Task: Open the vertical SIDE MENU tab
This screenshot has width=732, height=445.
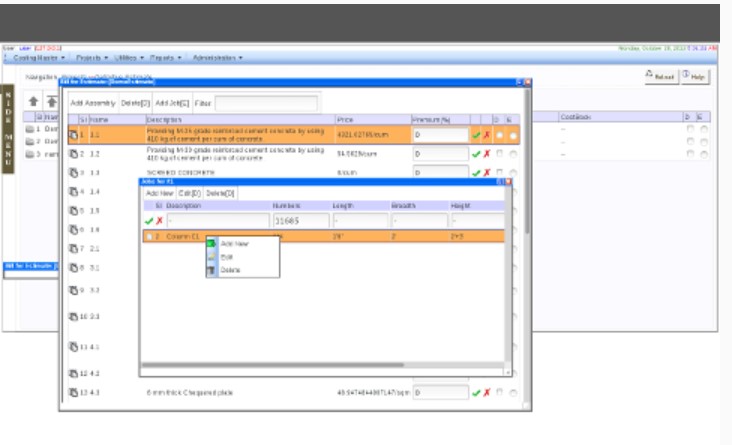Action: click(x=8, y=129)
